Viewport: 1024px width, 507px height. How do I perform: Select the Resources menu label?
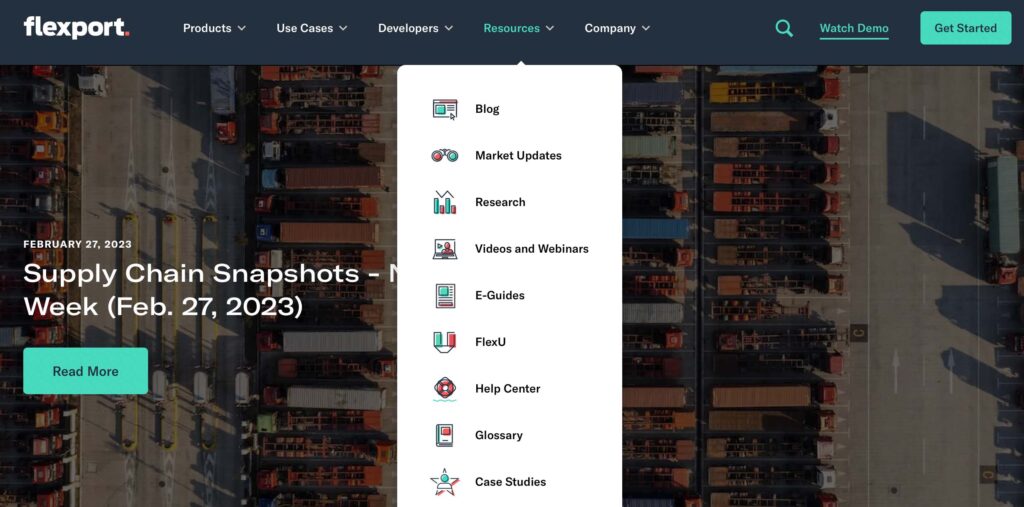(511, 28)
